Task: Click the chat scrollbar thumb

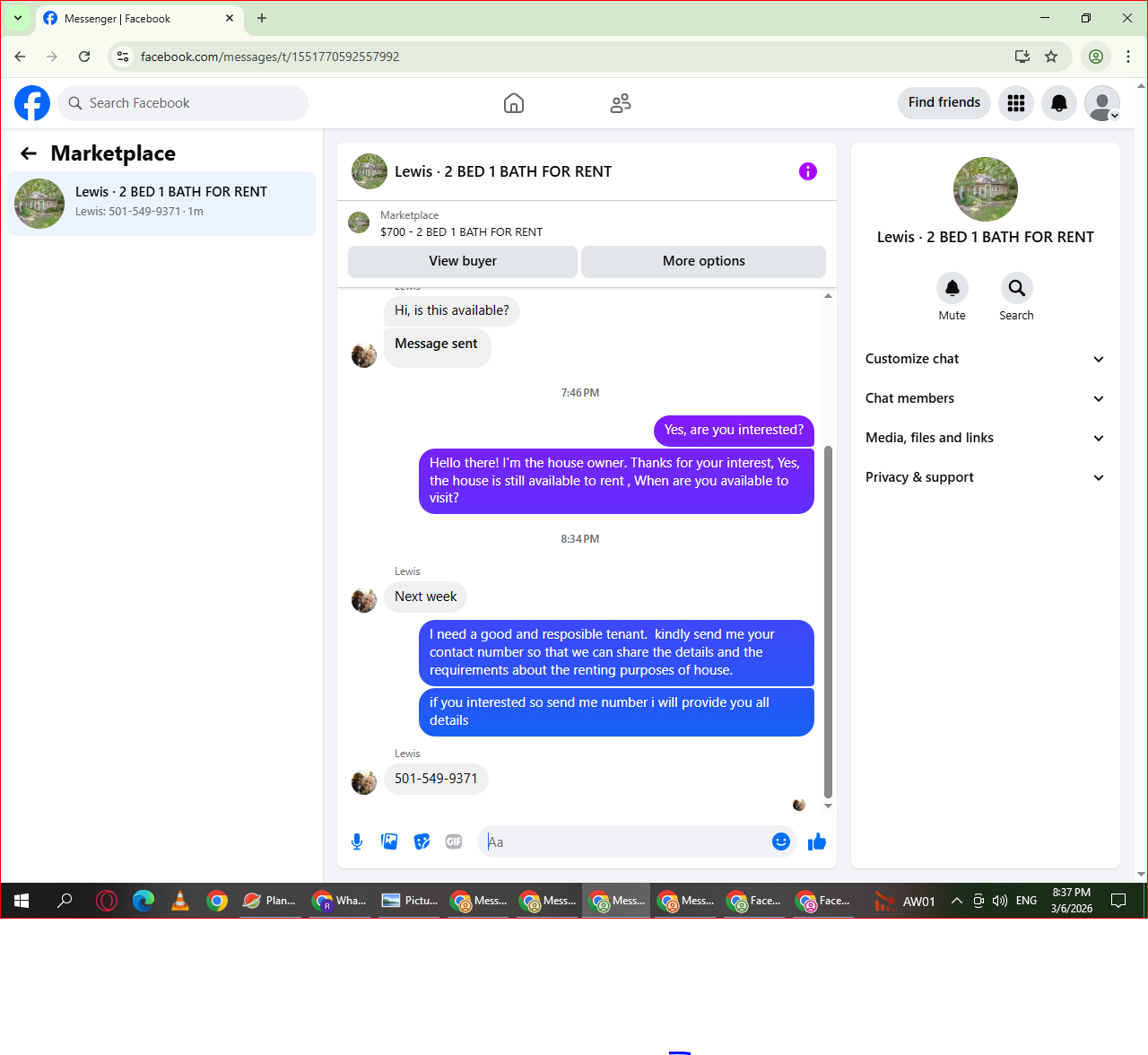Action: 828,621
